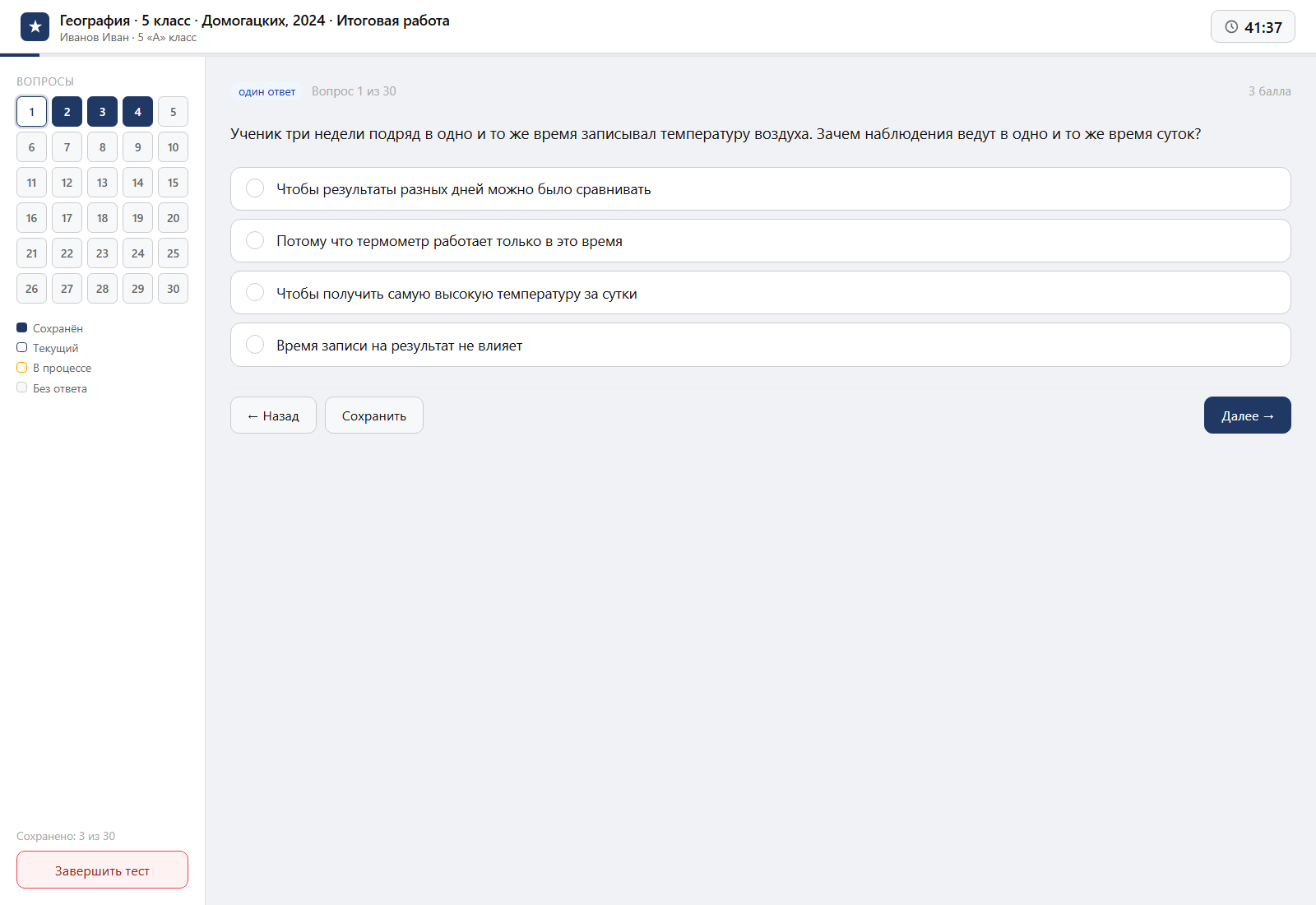The width and height of the screenshot is (1316, 905).
Task: Go to question 9
Action: click(137, 147)
